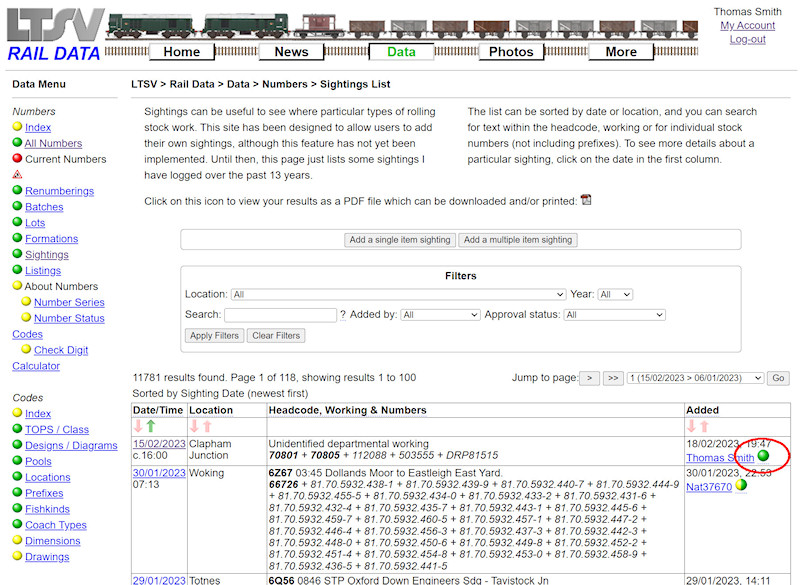
Task: Click the green ascending sort arrow under Date/Time
Action: [150, 427]
